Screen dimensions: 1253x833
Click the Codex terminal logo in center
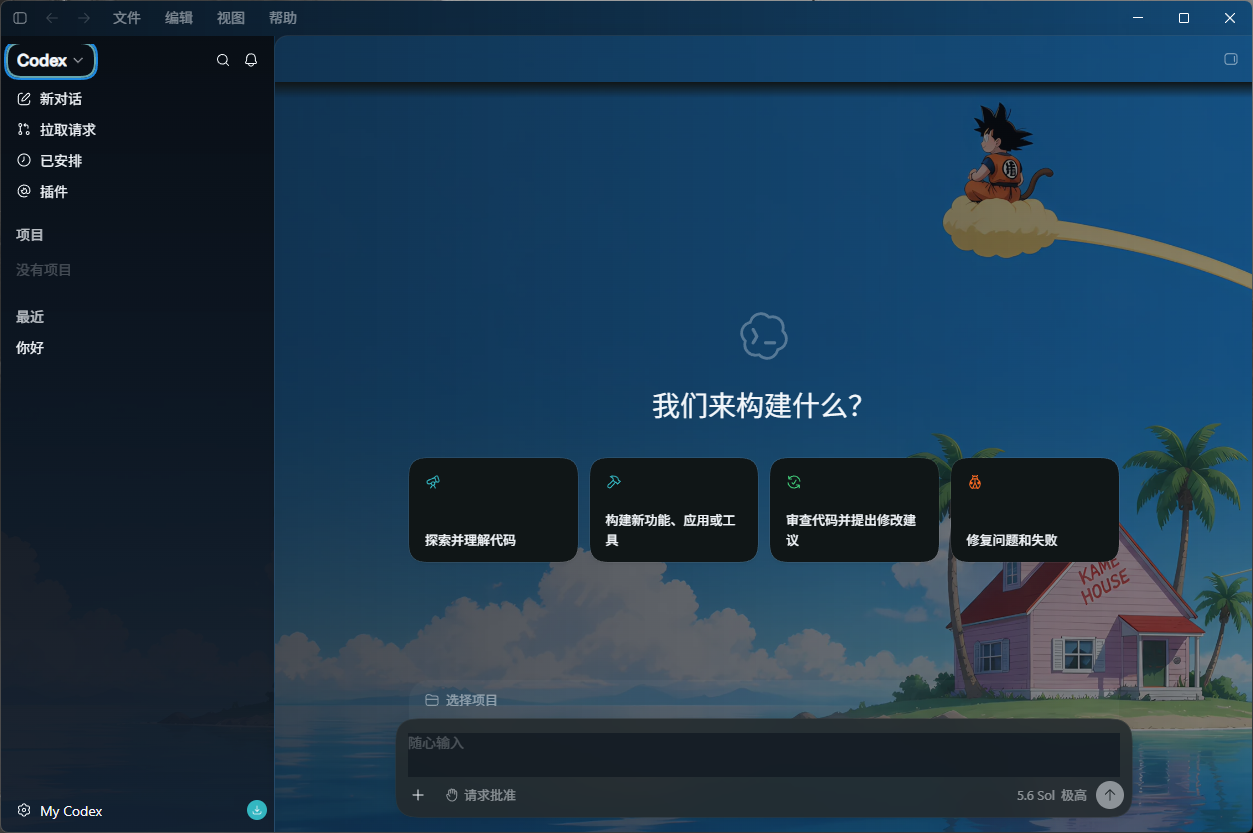coord(764,336)
